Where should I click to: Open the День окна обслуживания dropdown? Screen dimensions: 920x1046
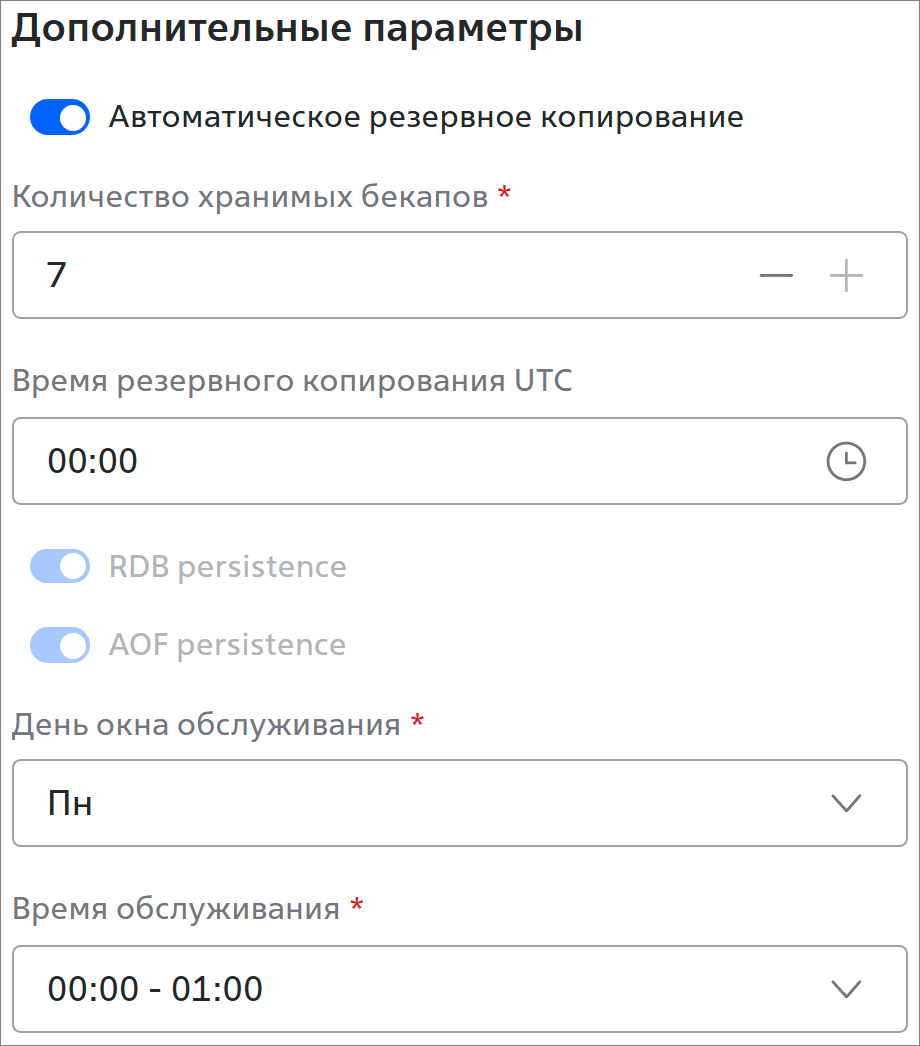[x=460, y=803]
